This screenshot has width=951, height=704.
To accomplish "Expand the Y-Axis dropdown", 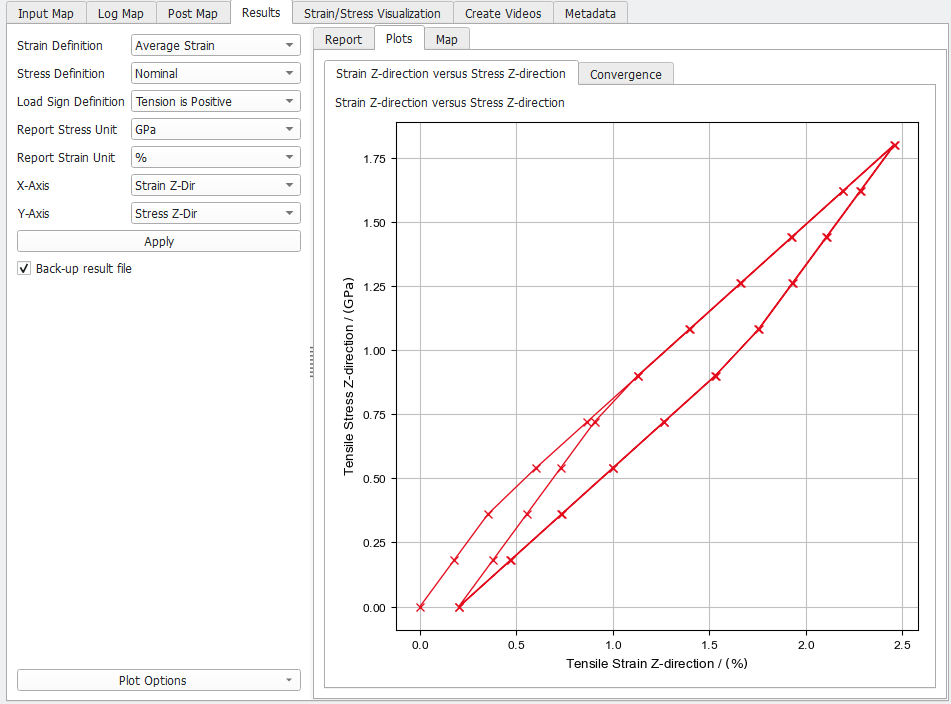I will tap(216, 213).
